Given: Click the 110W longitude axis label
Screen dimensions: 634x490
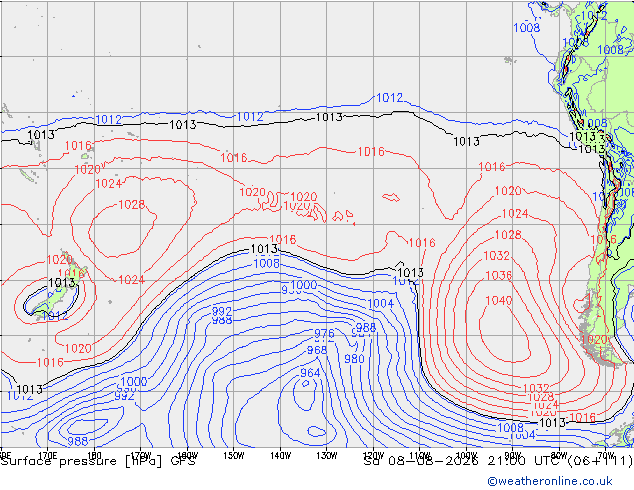Looking at the screenshot, I should pos(420,455).
